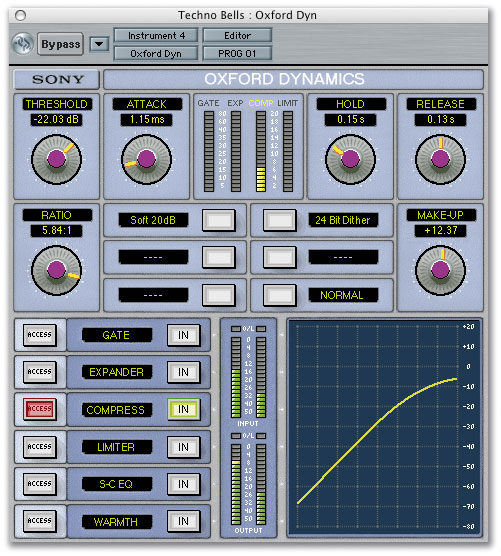Click the 1.15 ms attack value field
The height and width of the screenshot is (556, 501).
pyautogui.click(x=146, y=119)
